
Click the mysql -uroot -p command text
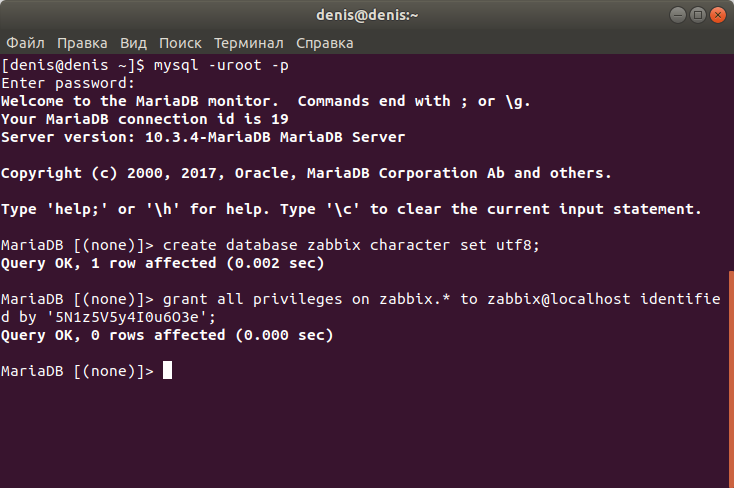[221, 65]
